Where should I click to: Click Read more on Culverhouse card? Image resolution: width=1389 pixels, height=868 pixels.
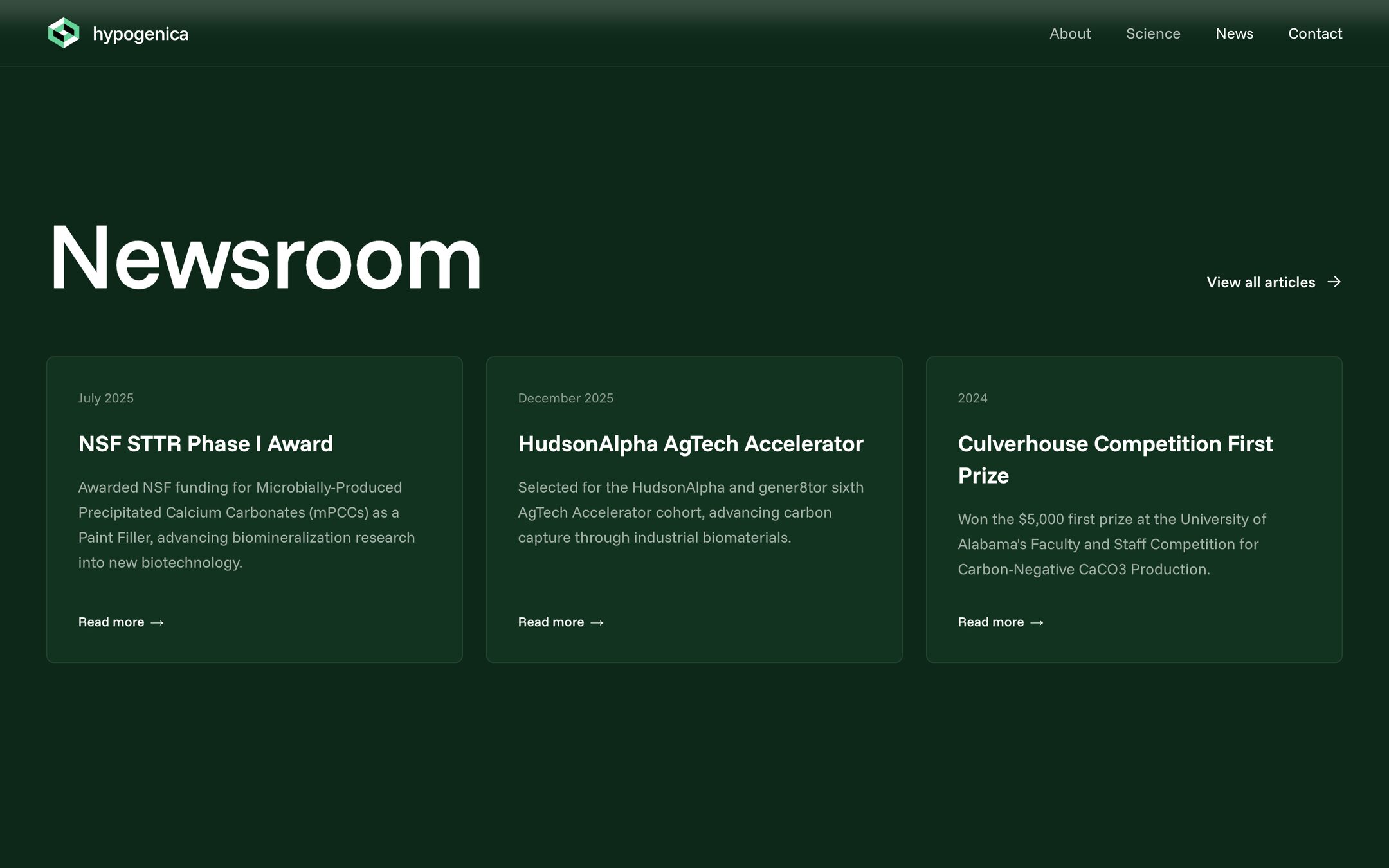pyautogui.click(x=1001, y=622)
